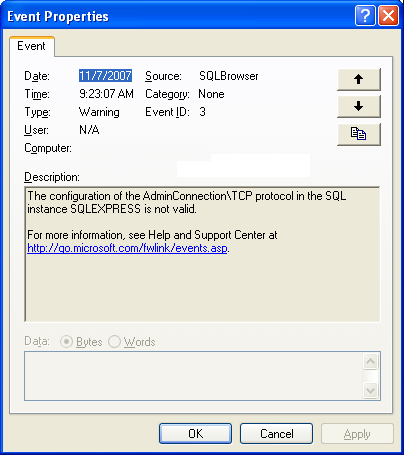Click the OK button
Image resolution: width=404 pixels, height=455 pixels.
pyautogui.click(x=195, y=434)
